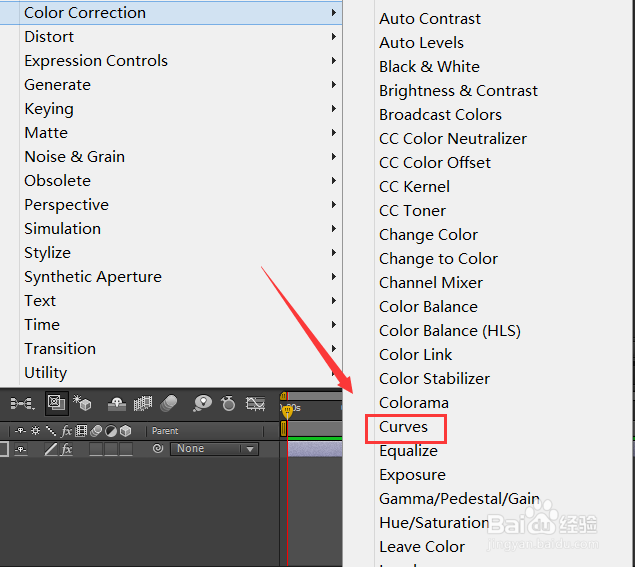Enable Motion Blur for the composition
The height and width of the screenshot is (567, 635).
pyautogui.click(x=169, y=403)
